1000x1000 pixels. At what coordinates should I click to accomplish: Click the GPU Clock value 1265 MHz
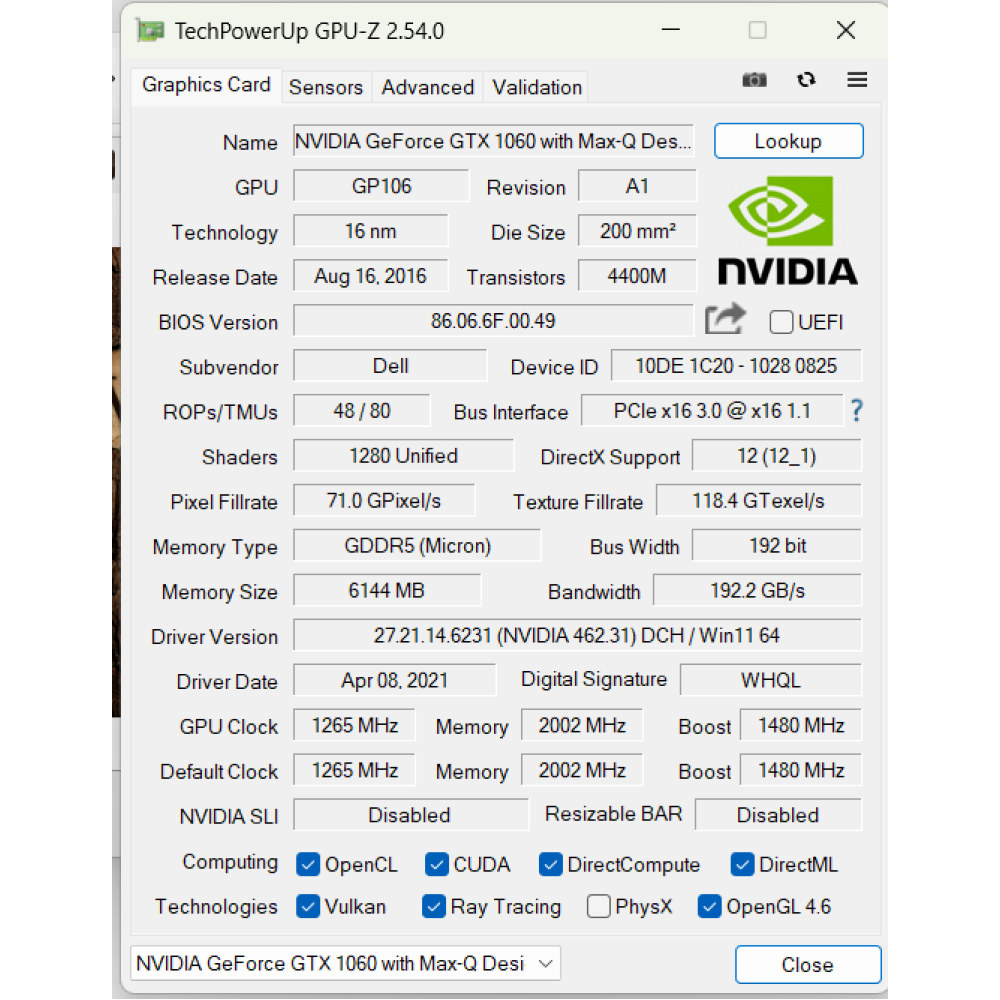(x=354, y=725)
